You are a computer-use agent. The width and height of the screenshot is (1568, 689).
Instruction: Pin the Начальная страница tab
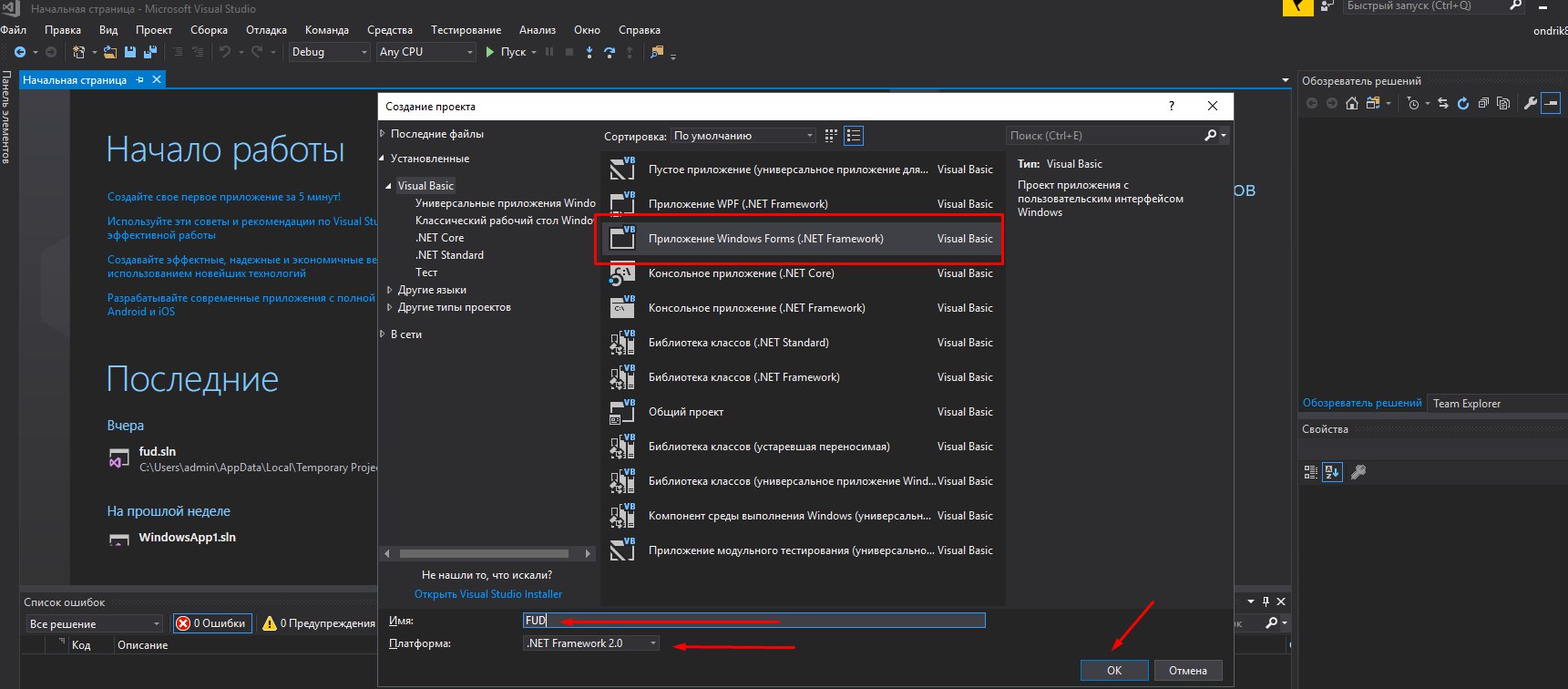(x=139, y=80)
